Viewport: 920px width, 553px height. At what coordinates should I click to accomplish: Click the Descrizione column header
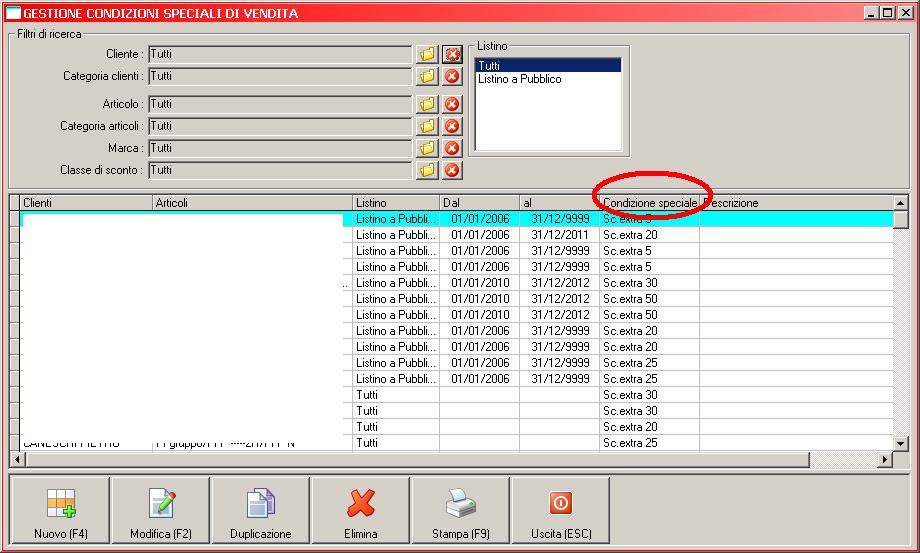pyautogui.click(x=796, y=203)
